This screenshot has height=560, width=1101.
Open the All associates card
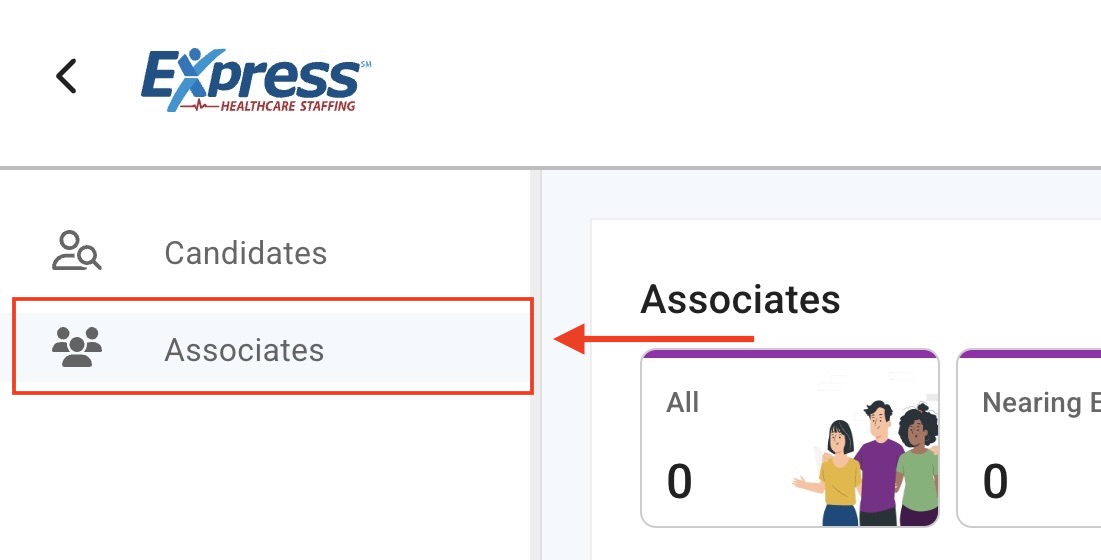click(x=789, y=438)
